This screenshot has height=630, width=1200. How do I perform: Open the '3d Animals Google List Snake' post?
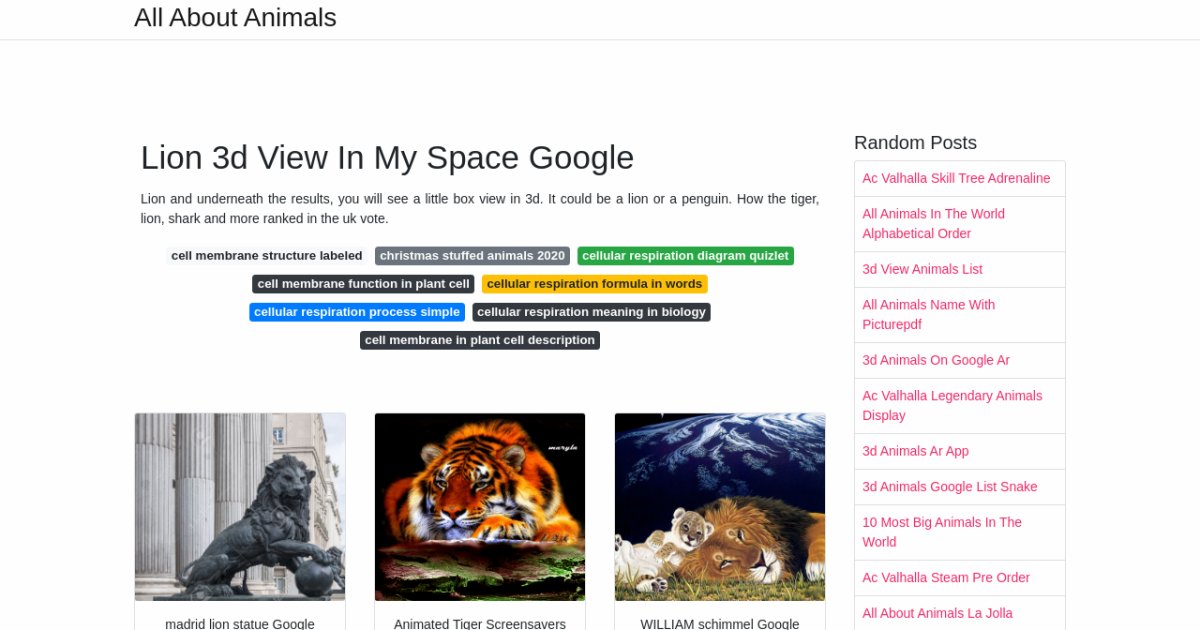(950, 487)
